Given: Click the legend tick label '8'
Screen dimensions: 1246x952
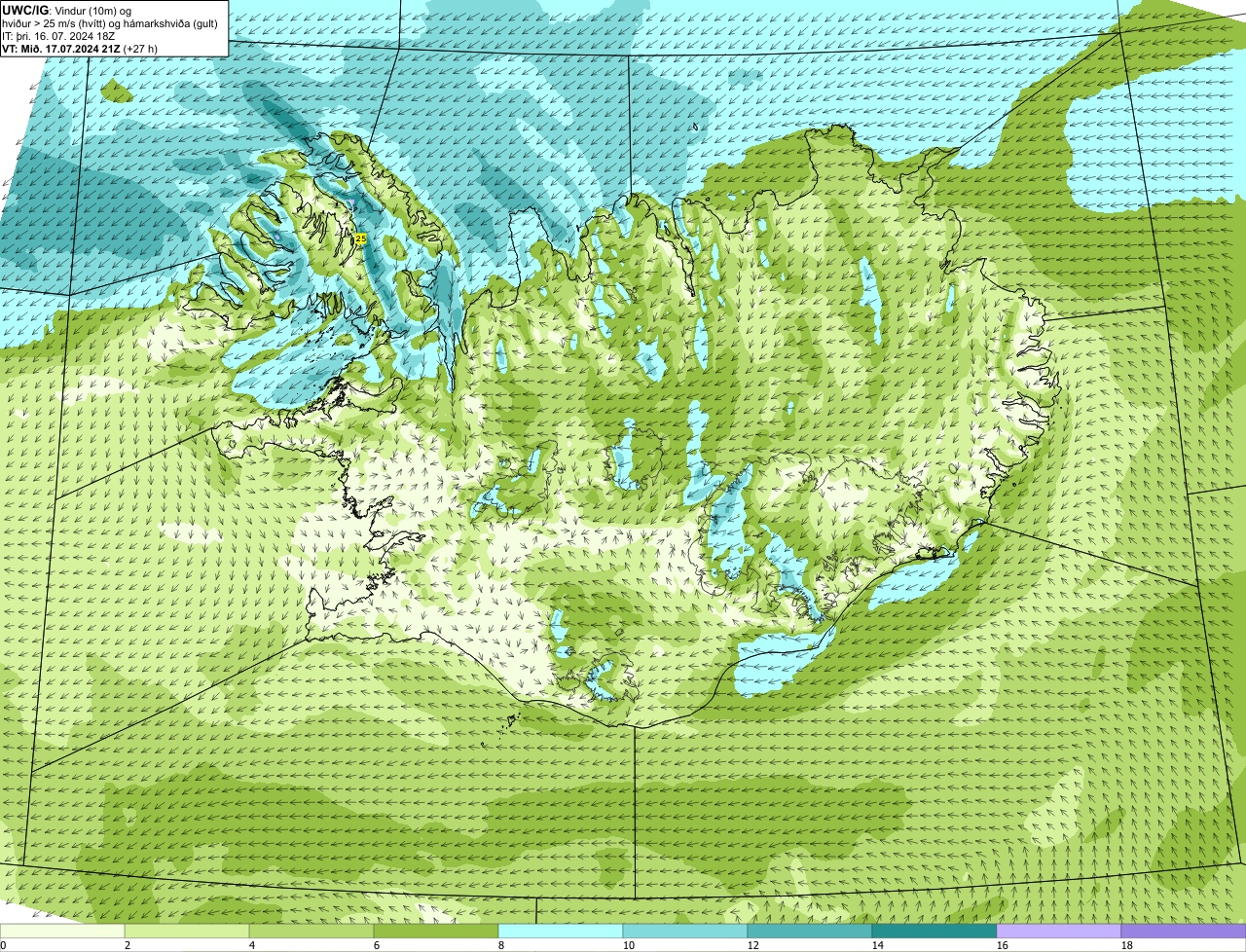Looking at the screenshot, I should (x=501, y=945).
